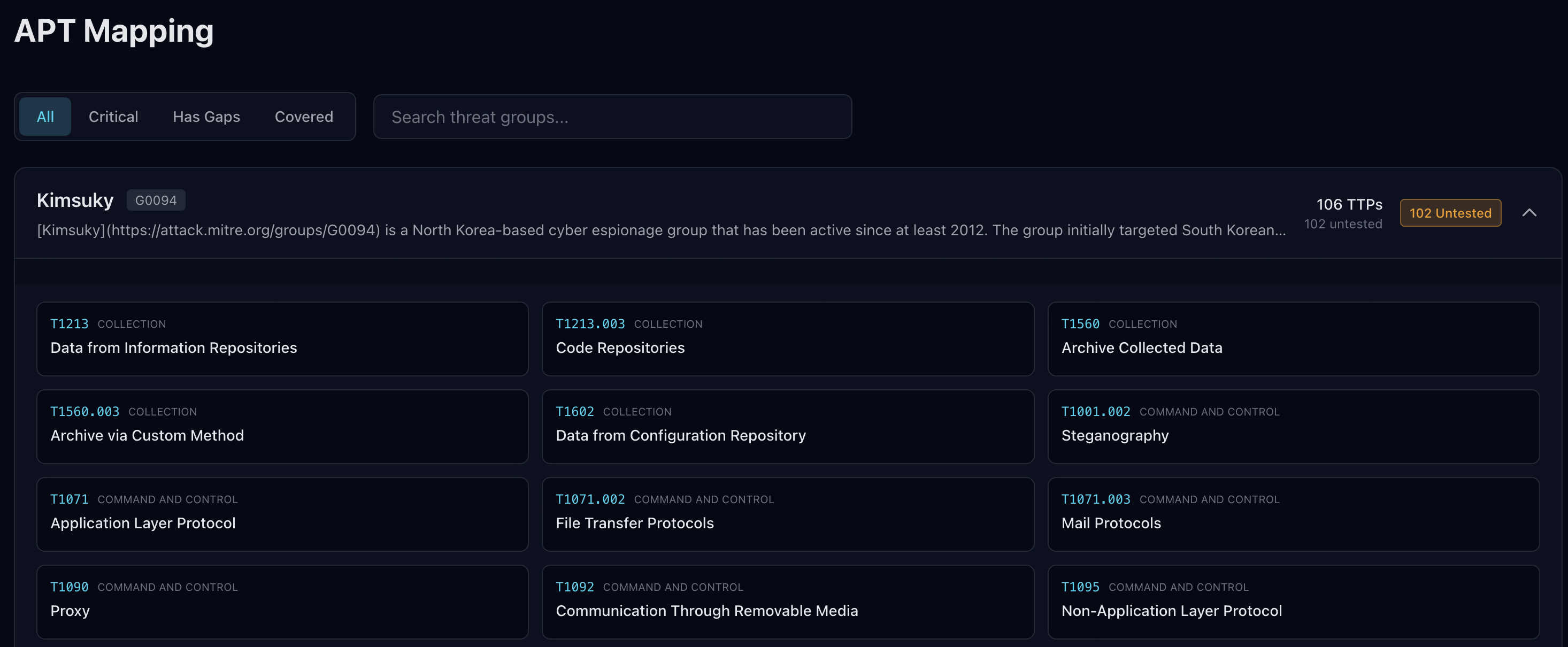The height and width of the screenshot is (647, 1568).
Task: Open T1001.002 Steganography technique card
Action: click(1293, 426)
